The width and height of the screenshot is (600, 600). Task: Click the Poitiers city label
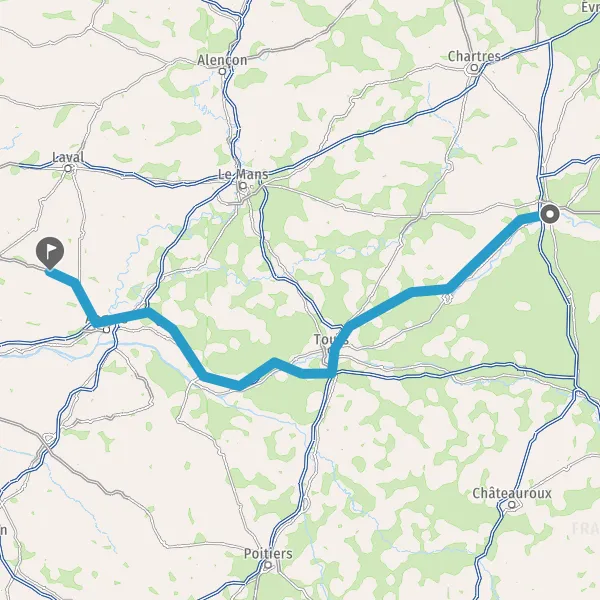pyautogui.click(x=268, y=553)
